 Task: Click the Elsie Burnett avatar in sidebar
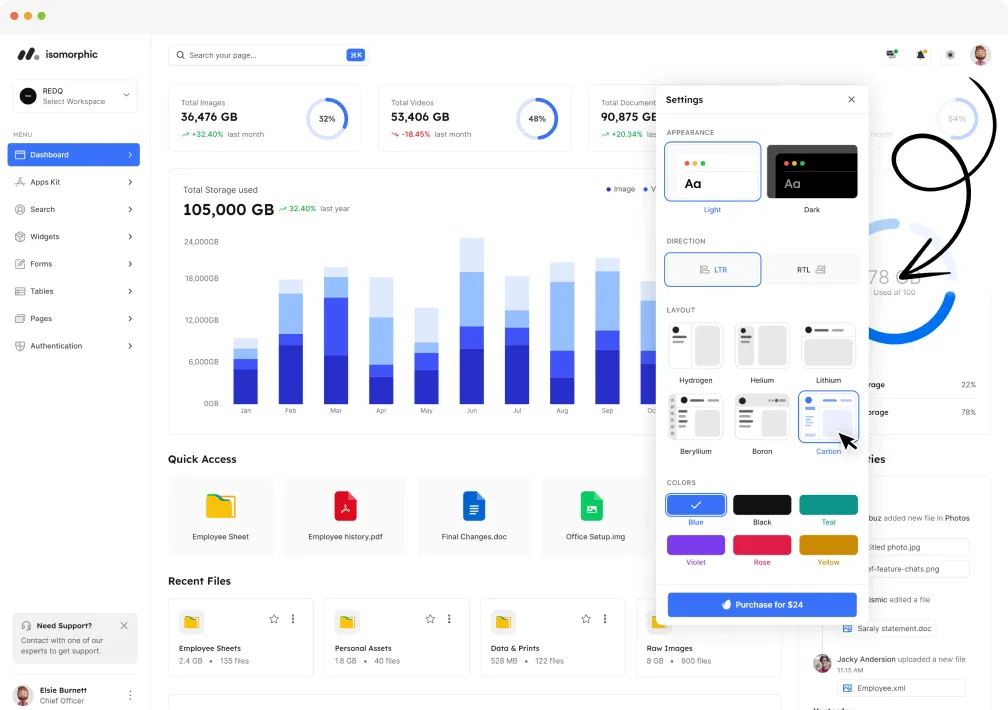[x=23, y=695]
